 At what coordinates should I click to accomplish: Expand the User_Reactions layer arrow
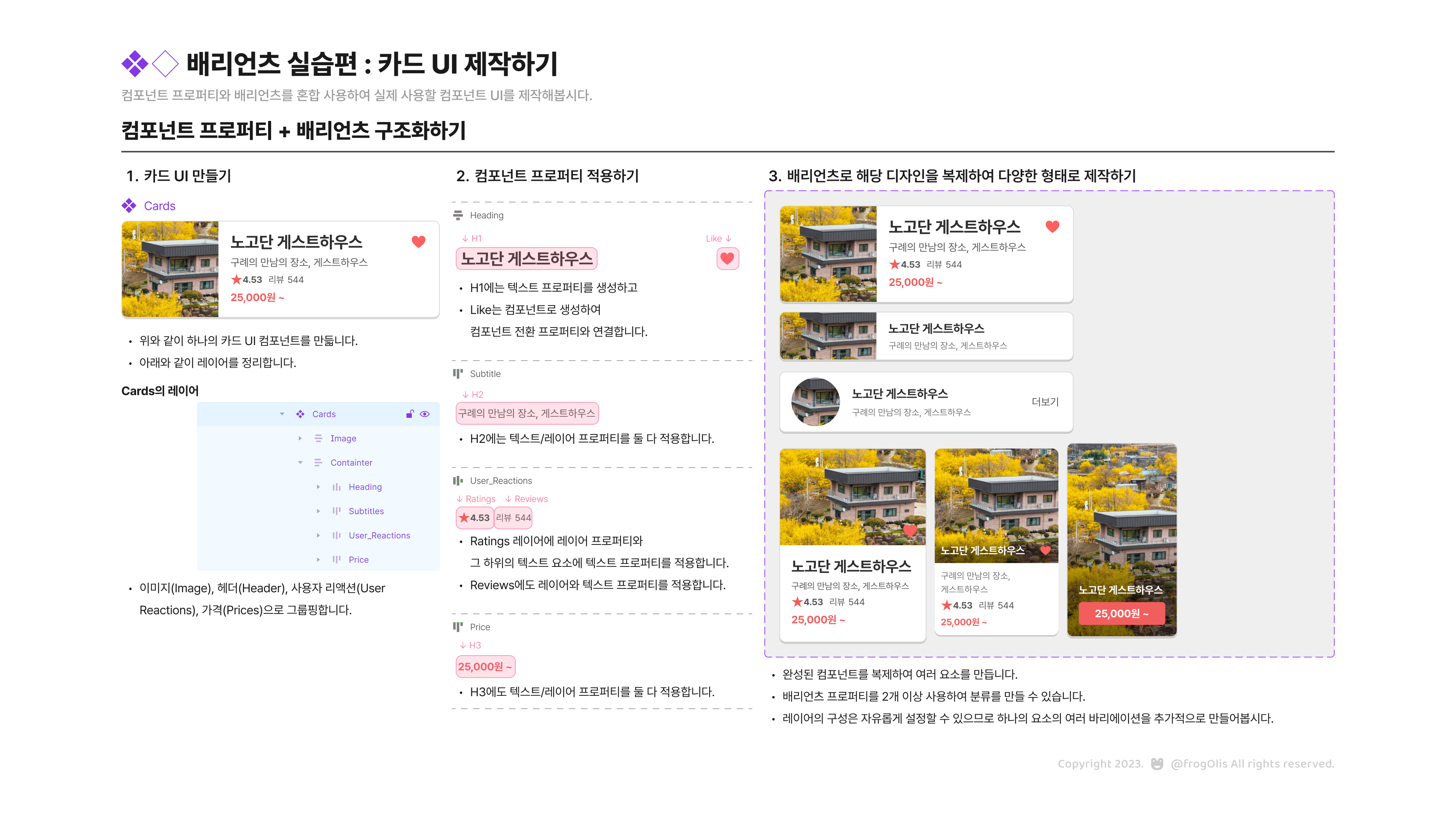pos(318,535)
